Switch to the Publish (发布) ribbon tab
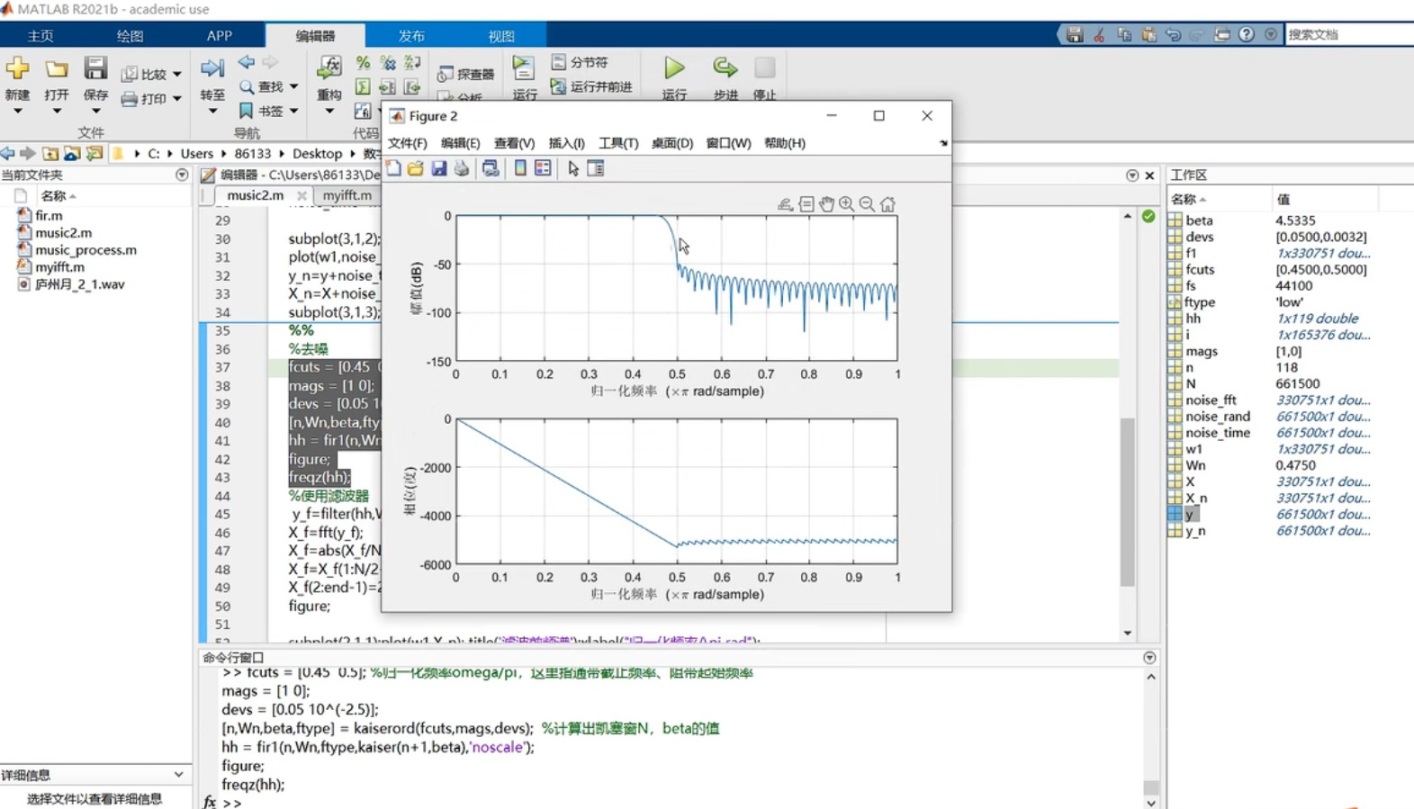Image resolution: width=1414 pixels, height=809 pixels. (411, 36)
